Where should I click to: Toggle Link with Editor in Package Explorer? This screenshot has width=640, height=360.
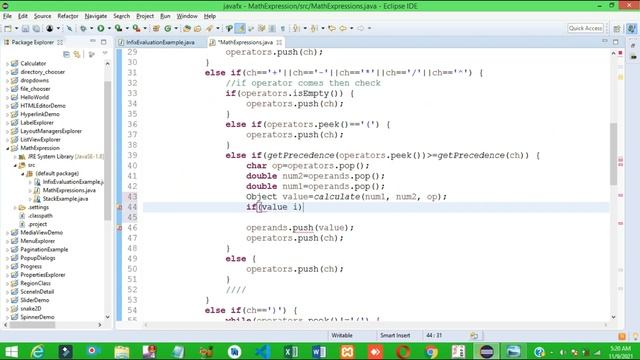77,54
